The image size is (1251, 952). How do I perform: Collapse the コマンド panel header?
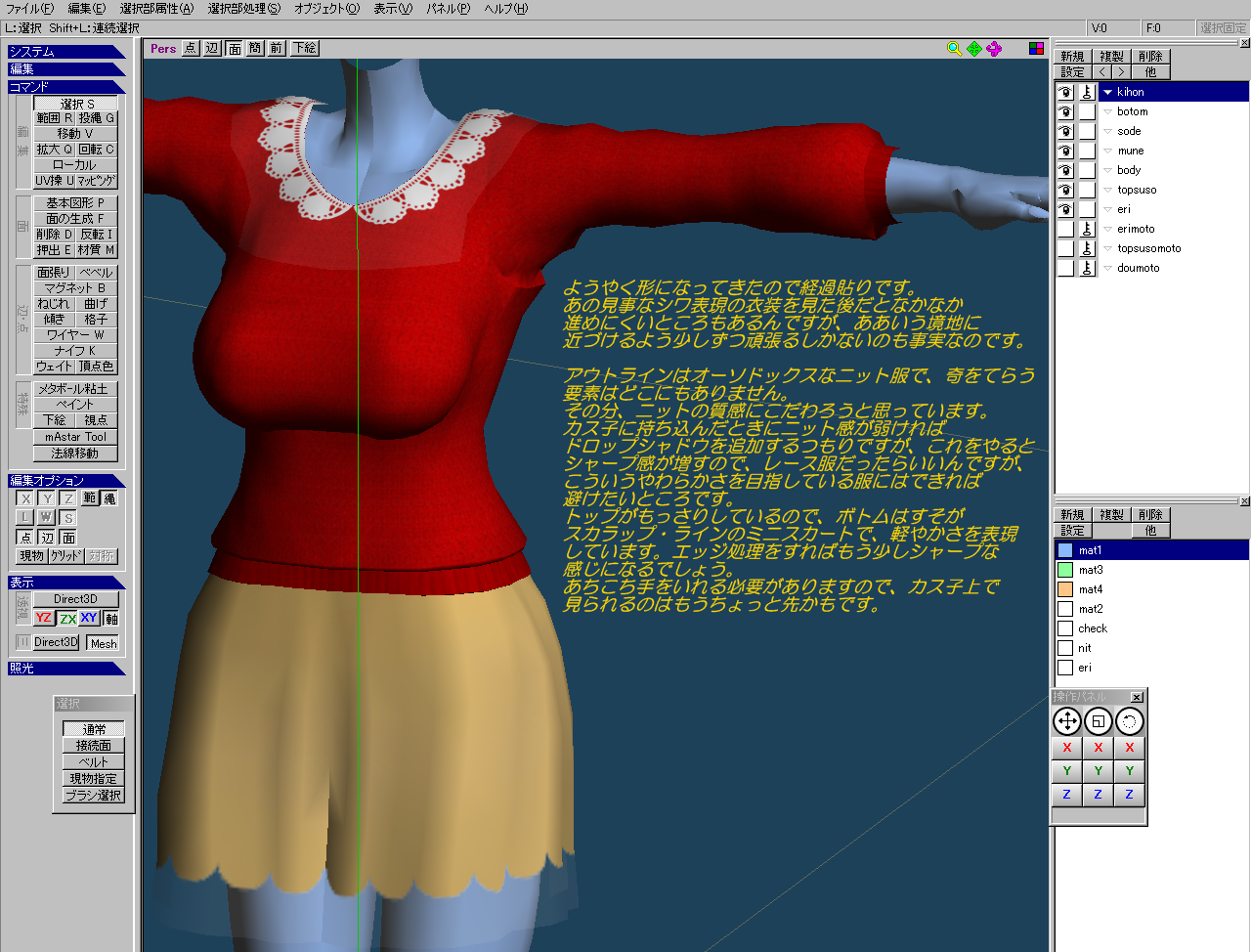pos(65,87)
